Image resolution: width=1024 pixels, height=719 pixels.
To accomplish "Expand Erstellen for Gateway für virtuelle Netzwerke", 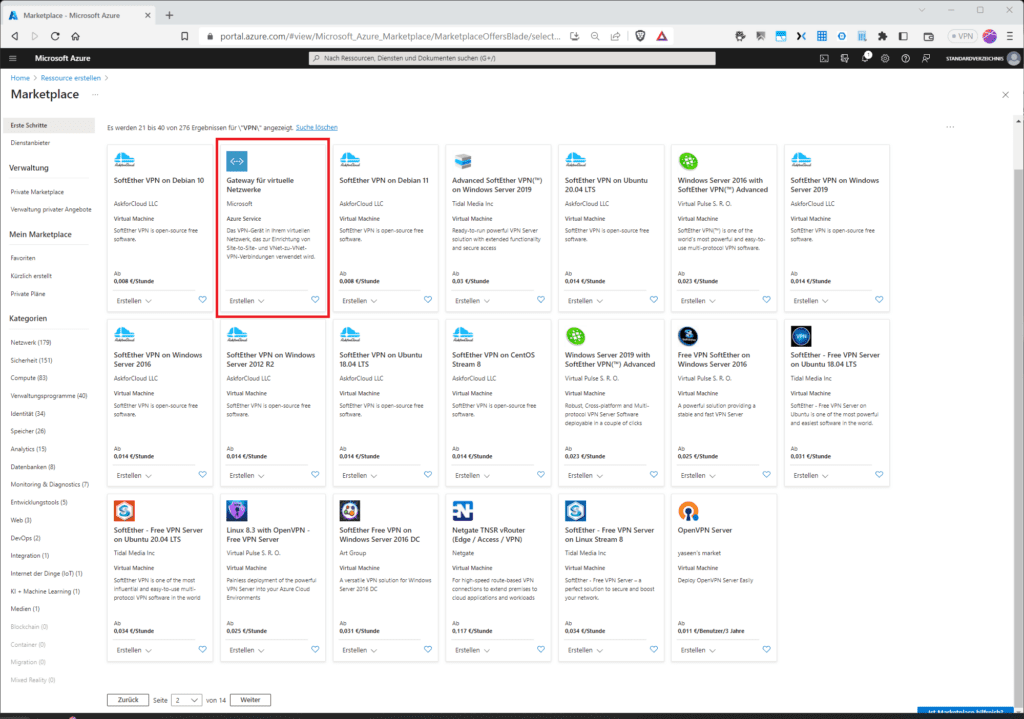I will click(247, 301).
